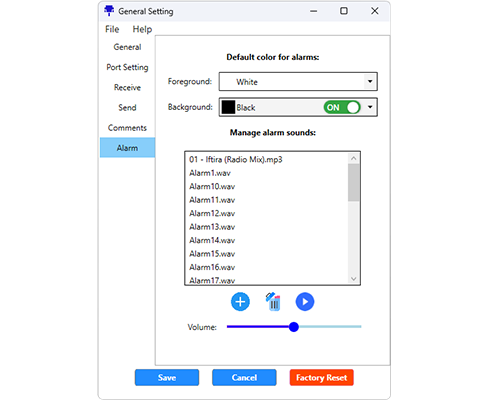Switch to the Port Setting tab
The image size is (489, 400).
127,67
